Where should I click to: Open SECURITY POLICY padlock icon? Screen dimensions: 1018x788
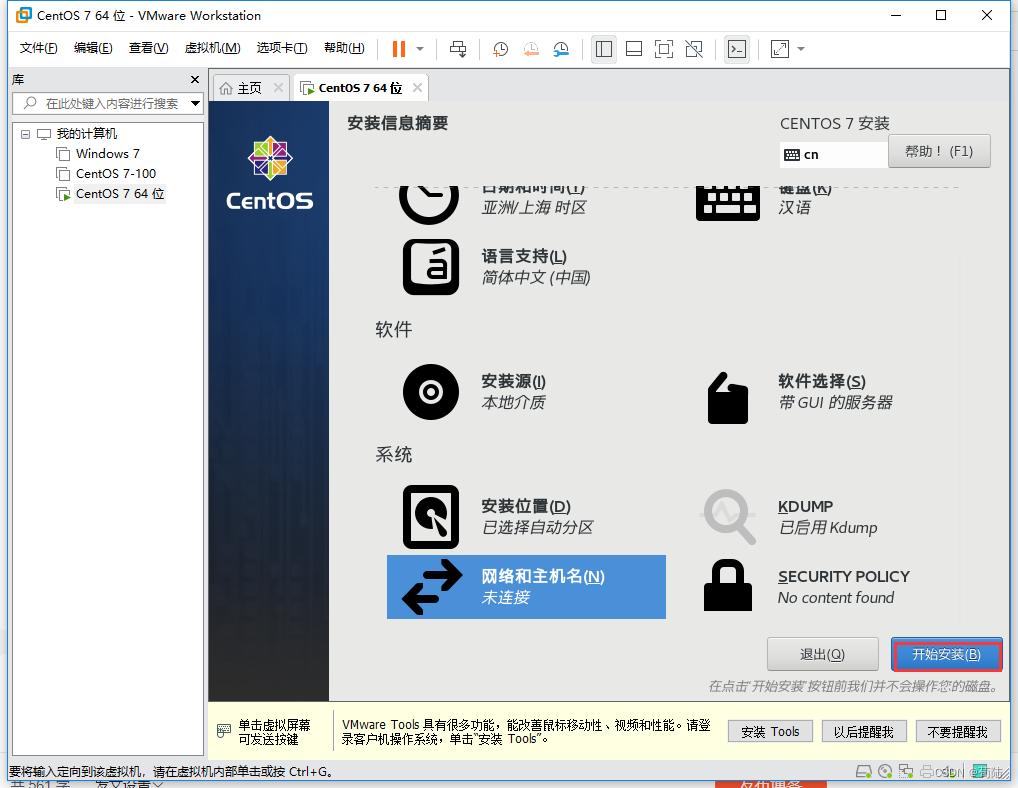[728, 585]
